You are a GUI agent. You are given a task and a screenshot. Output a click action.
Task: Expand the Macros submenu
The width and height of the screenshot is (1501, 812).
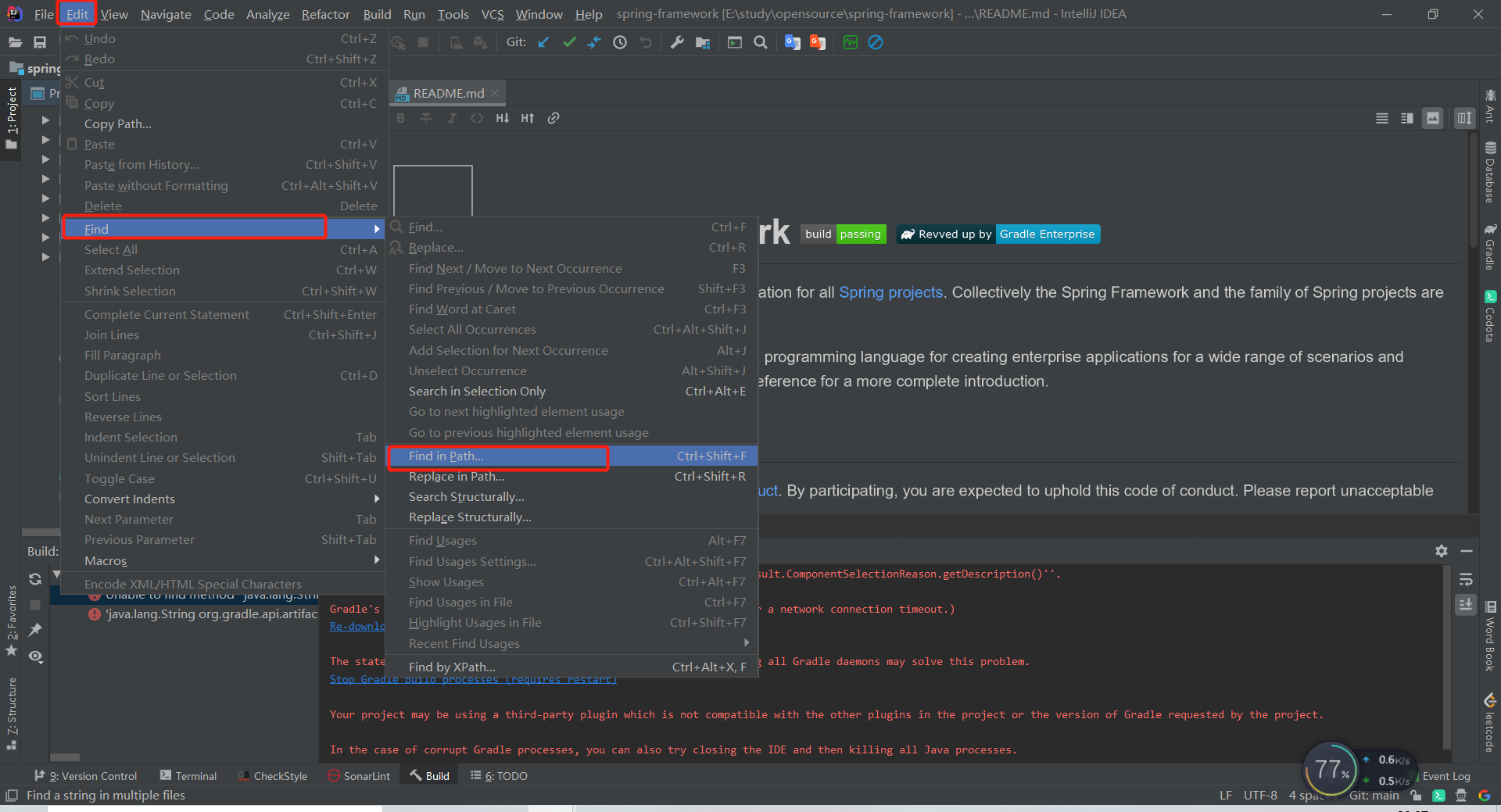click(223, 560)
